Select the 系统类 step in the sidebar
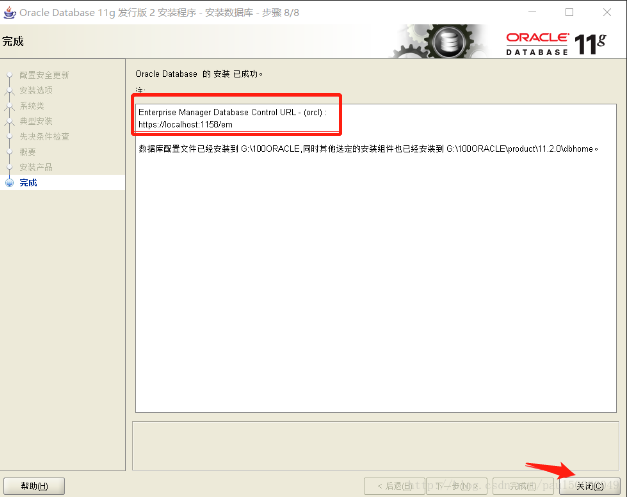 click(32, 106)
